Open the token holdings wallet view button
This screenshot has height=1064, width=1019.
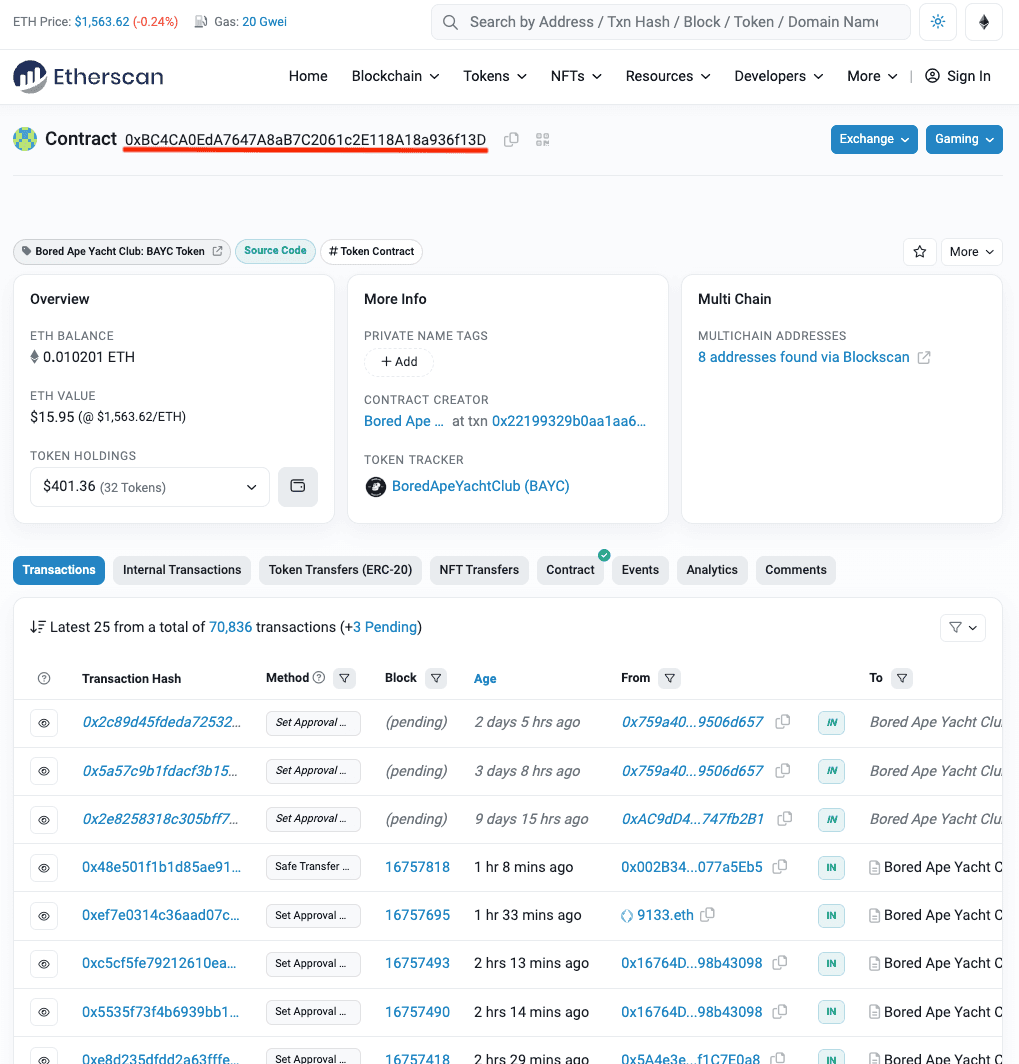pos(298,487)
